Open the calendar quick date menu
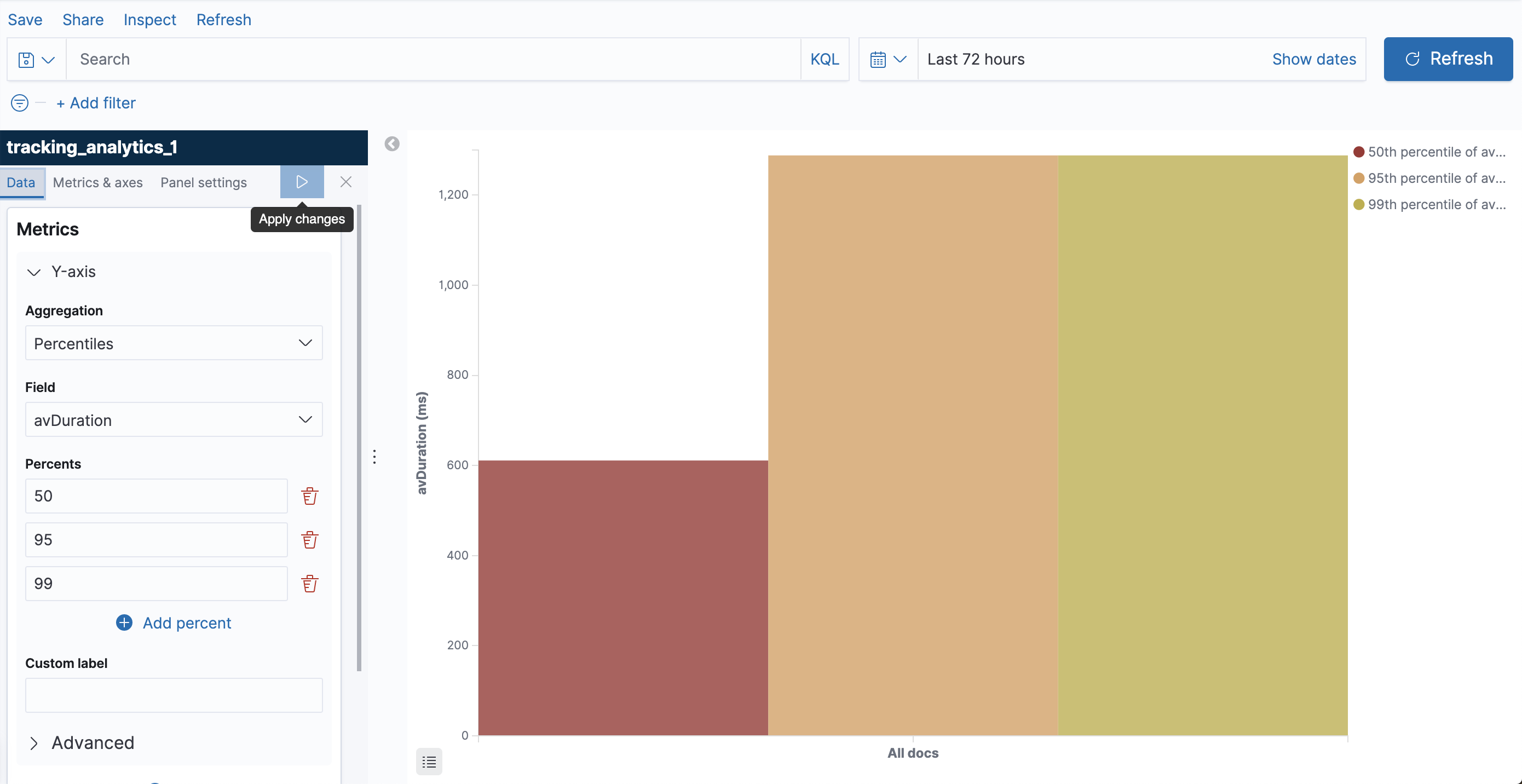Screen dimensions: 1522x784 click(x=887, y=60)
